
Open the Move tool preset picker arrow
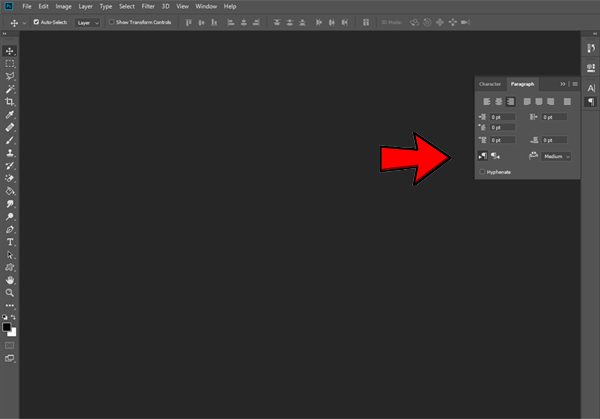[x=24, y=23]
